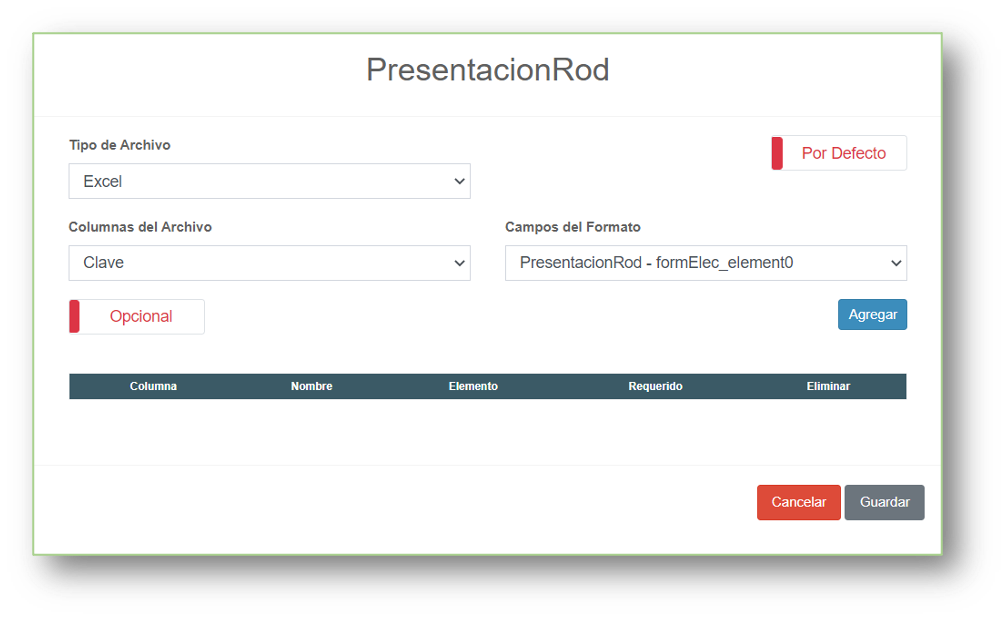Toggle the Opcional switch

click(x=137, y=316)
